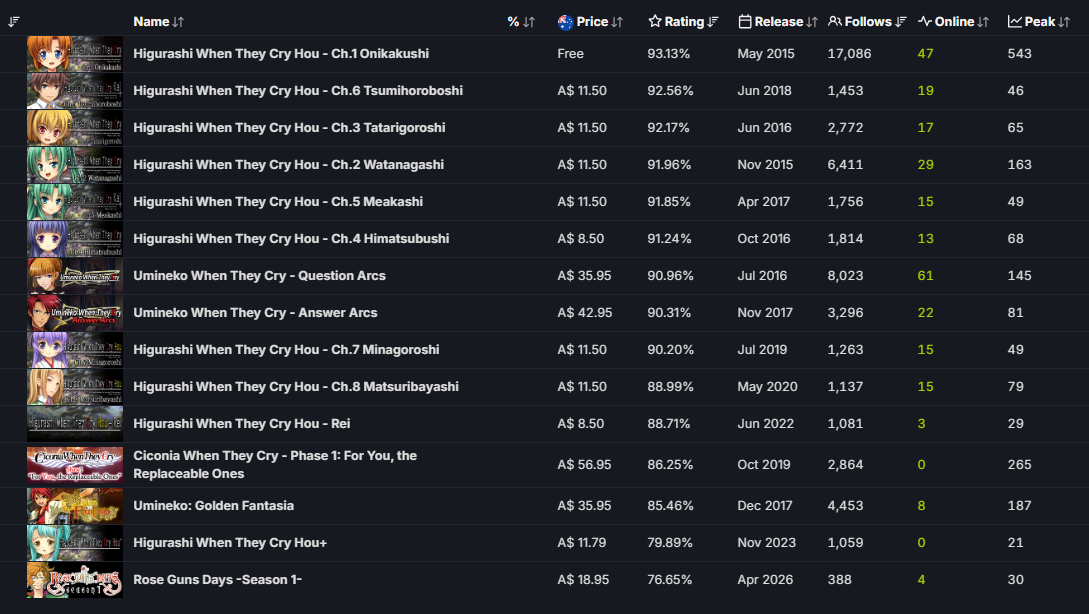Click the Rose Guns Days thumbnail
The height and width of the screenshot is (614, 1089).
[x=75, y=579]
